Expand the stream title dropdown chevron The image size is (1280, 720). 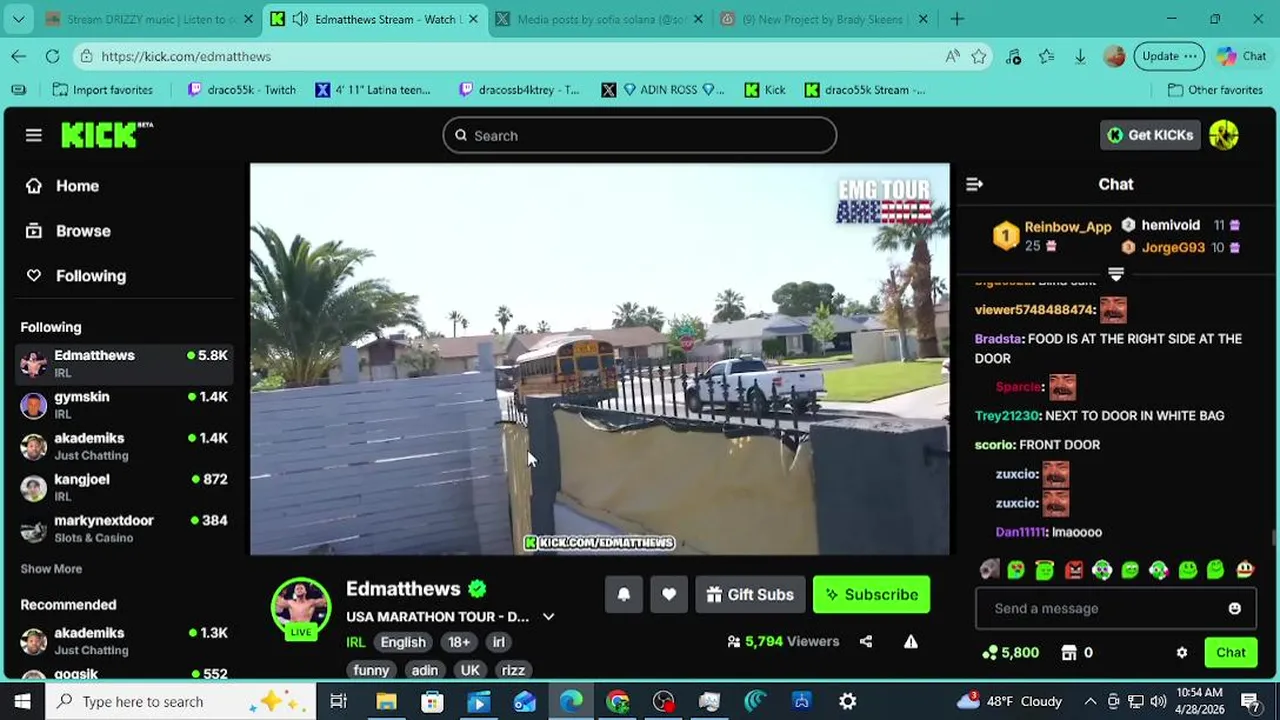(x=548, y=617)
